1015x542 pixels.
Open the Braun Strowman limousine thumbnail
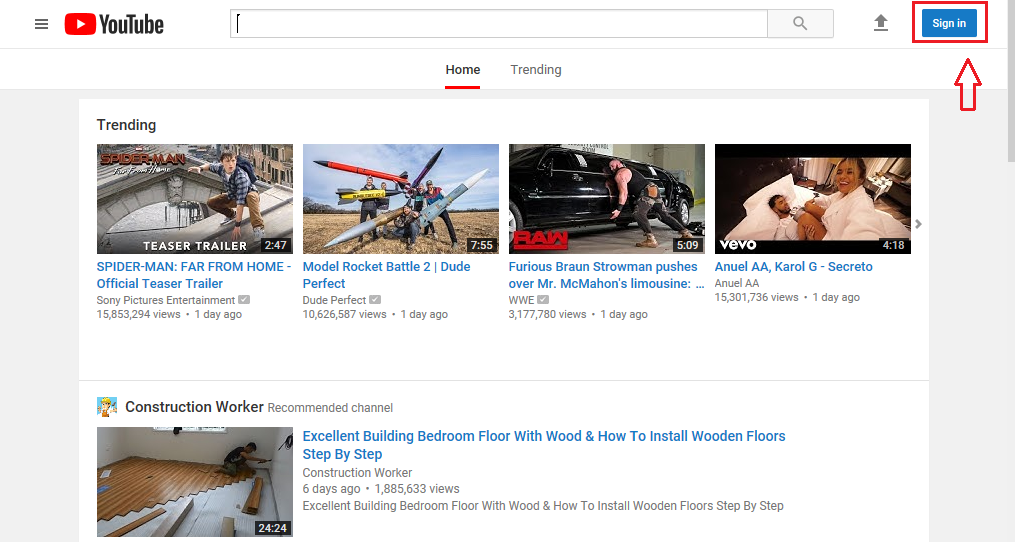(607, 199)
